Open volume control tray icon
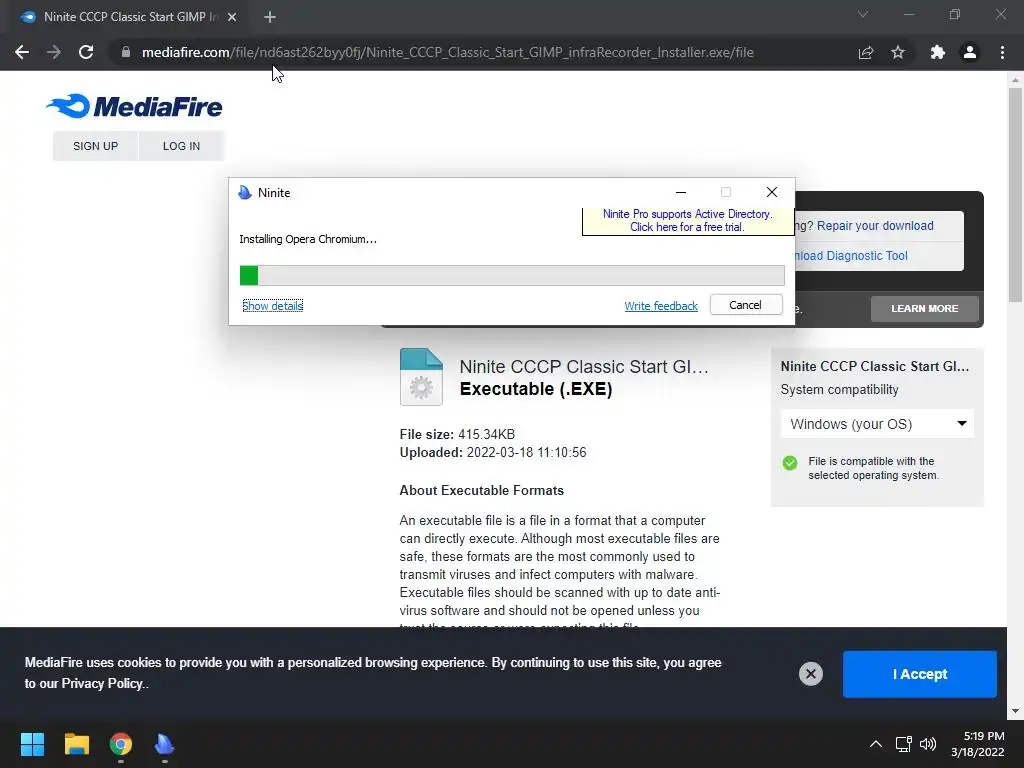Viewport: 1024px width, 768px height. 927,744
